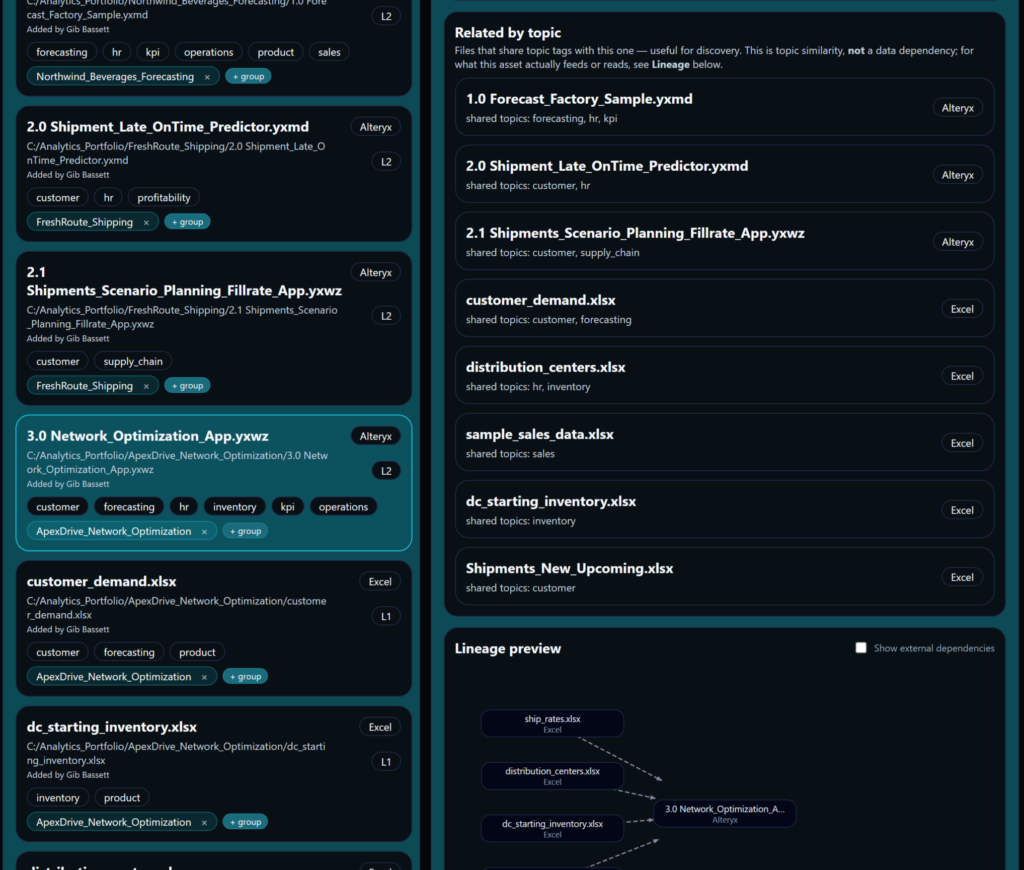Remove ApexDrive_Network_Optimization tag on customer_demand.xlsx card
Image resolution: width=1024 pixels, height=870 pixels.
click(x=204, y=677)
